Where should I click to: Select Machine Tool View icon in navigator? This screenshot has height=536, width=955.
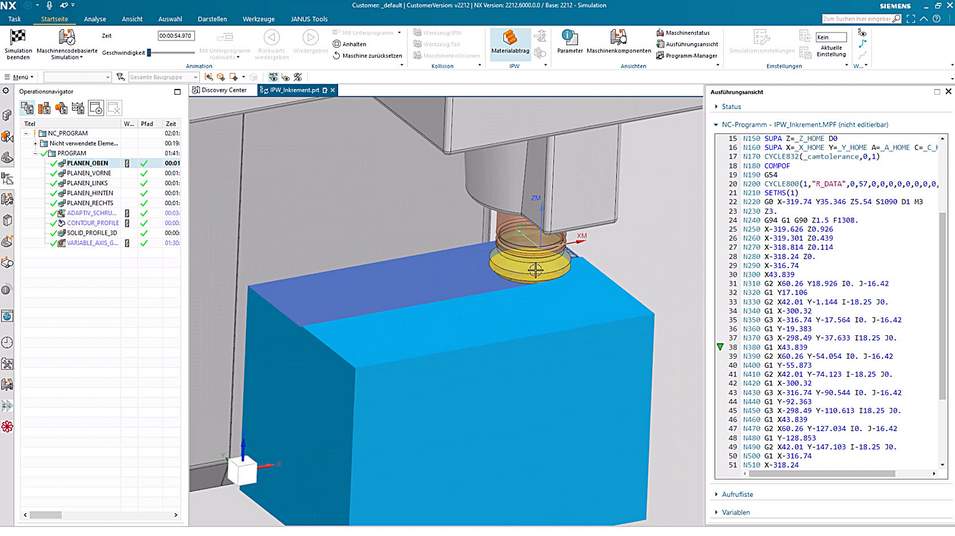(44, 108)
